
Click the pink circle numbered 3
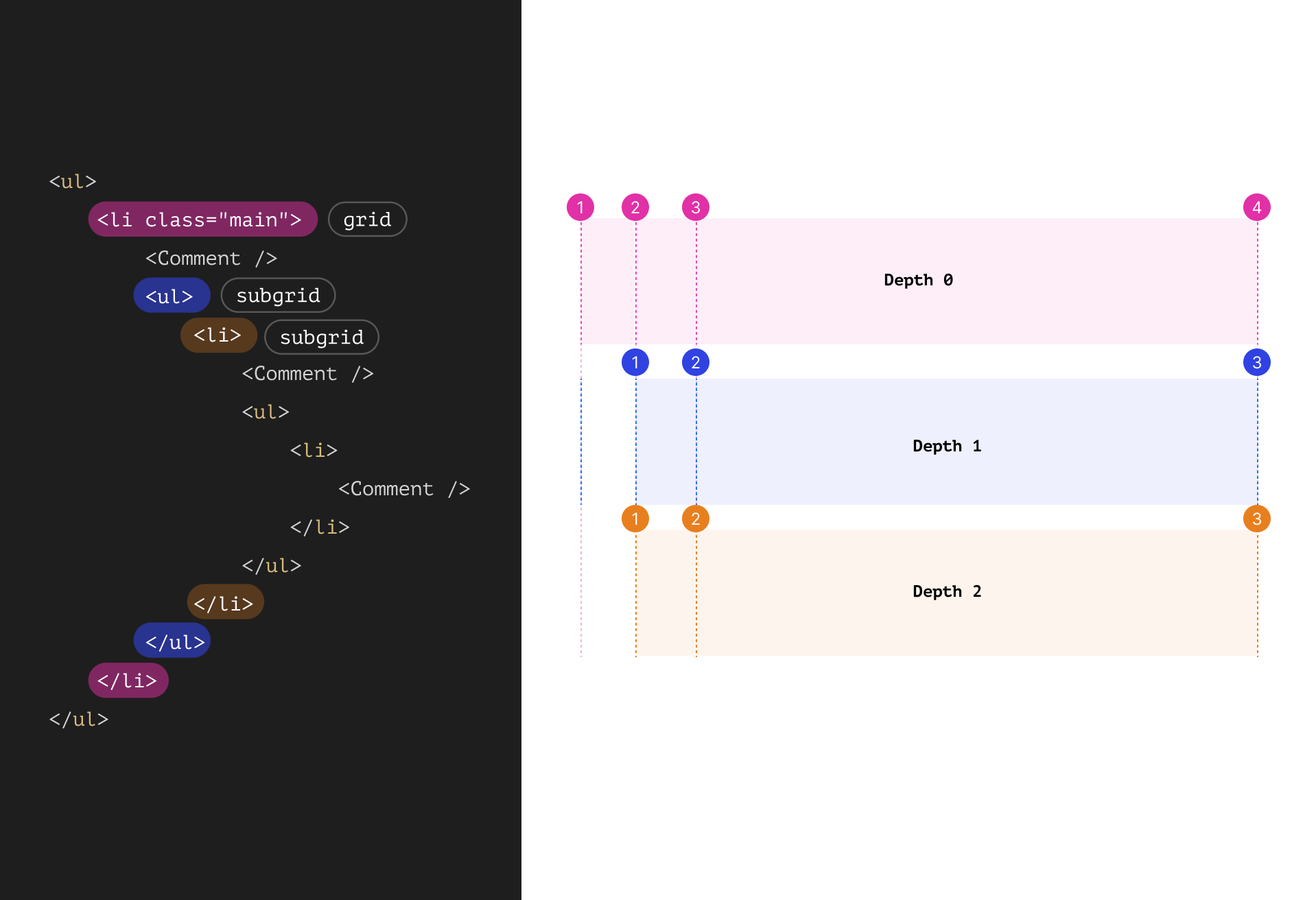click(695, 207)
